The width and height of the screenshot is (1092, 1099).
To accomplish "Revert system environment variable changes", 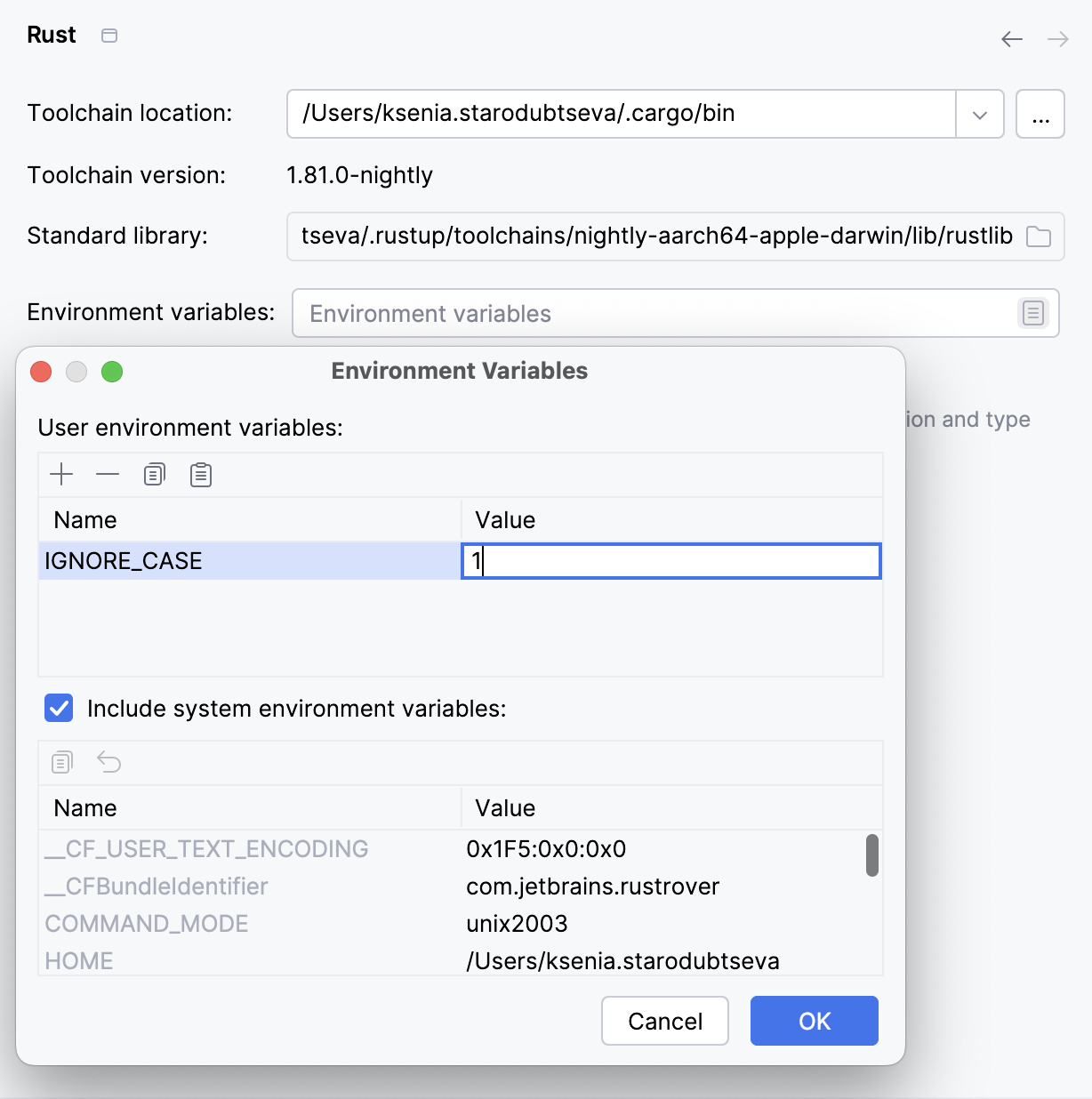I will (108, 762).
